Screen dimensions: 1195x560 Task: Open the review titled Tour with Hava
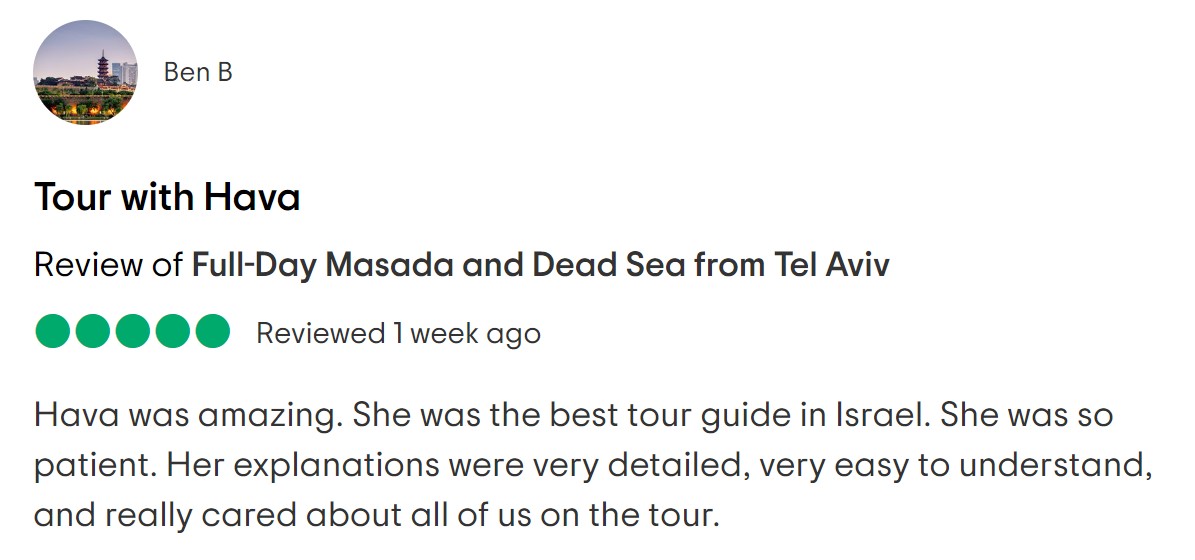click(167, 197)
